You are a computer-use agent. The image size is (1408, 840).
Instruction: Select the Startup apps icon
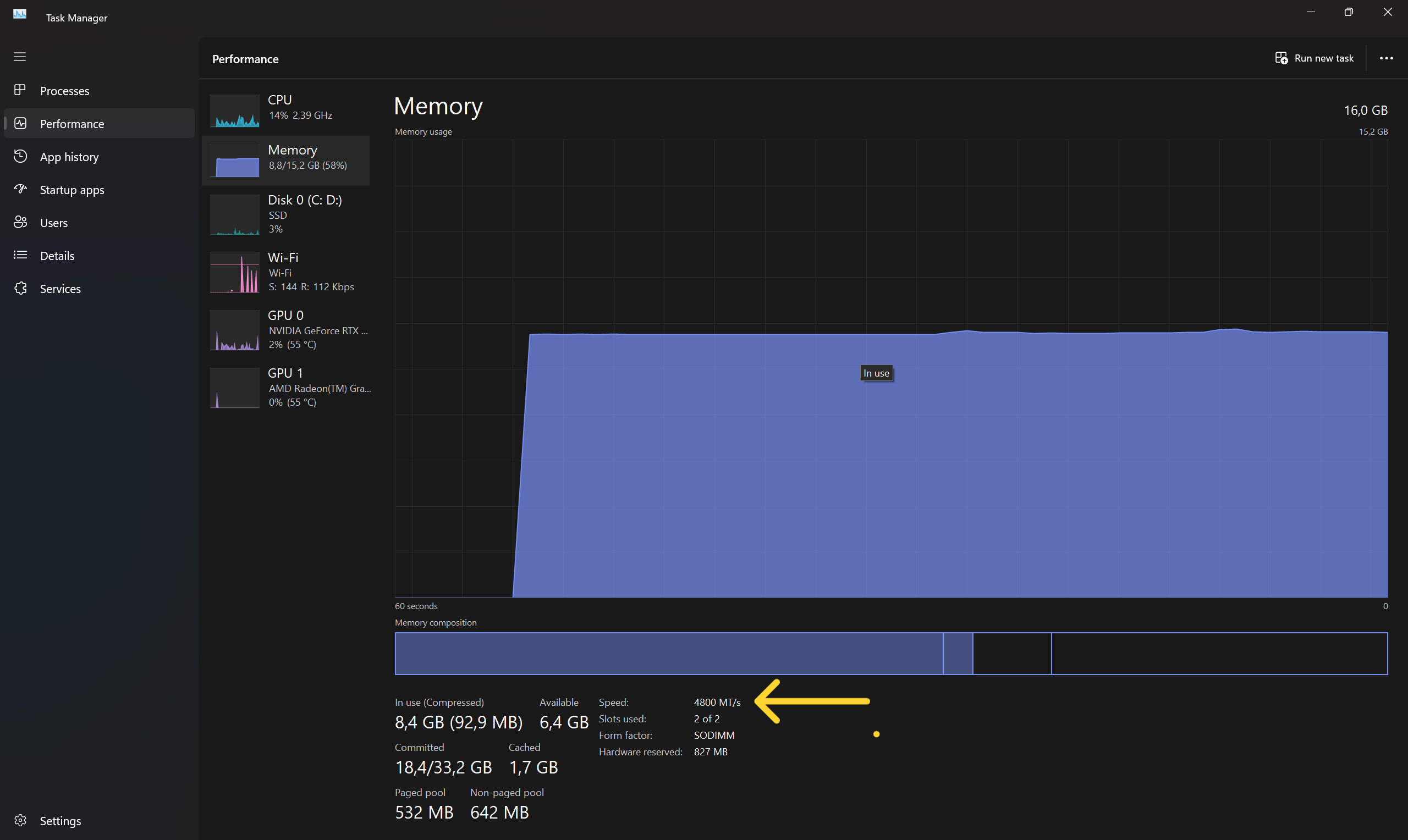[20, 190]
